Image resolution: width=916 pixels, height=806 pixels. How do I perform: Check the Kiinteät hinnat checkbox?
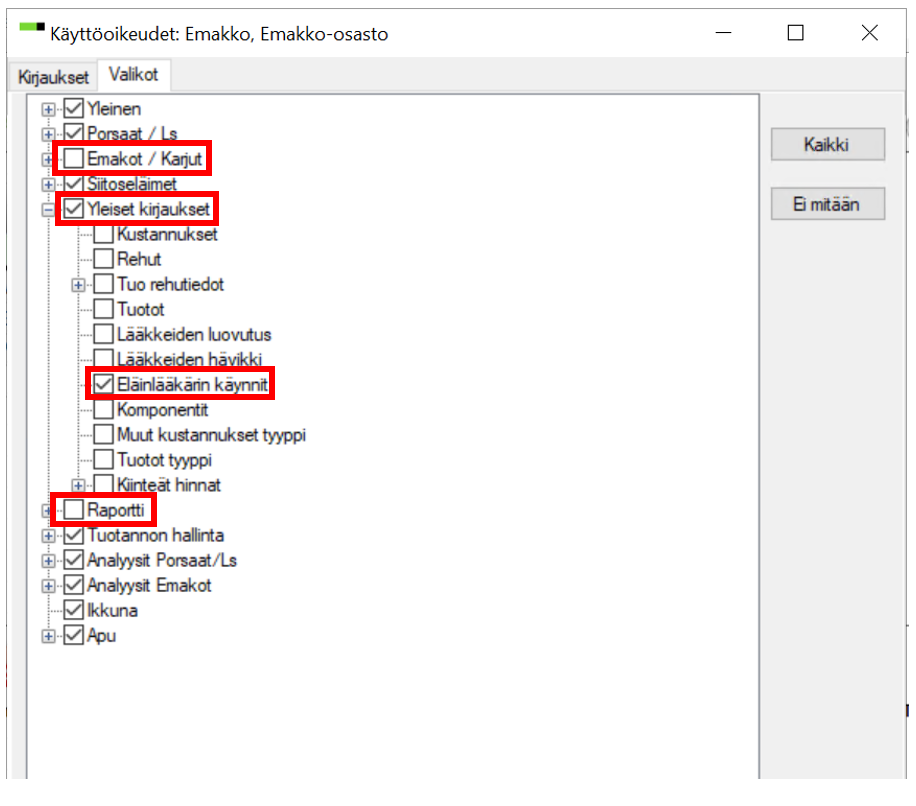tap(103, 485)
